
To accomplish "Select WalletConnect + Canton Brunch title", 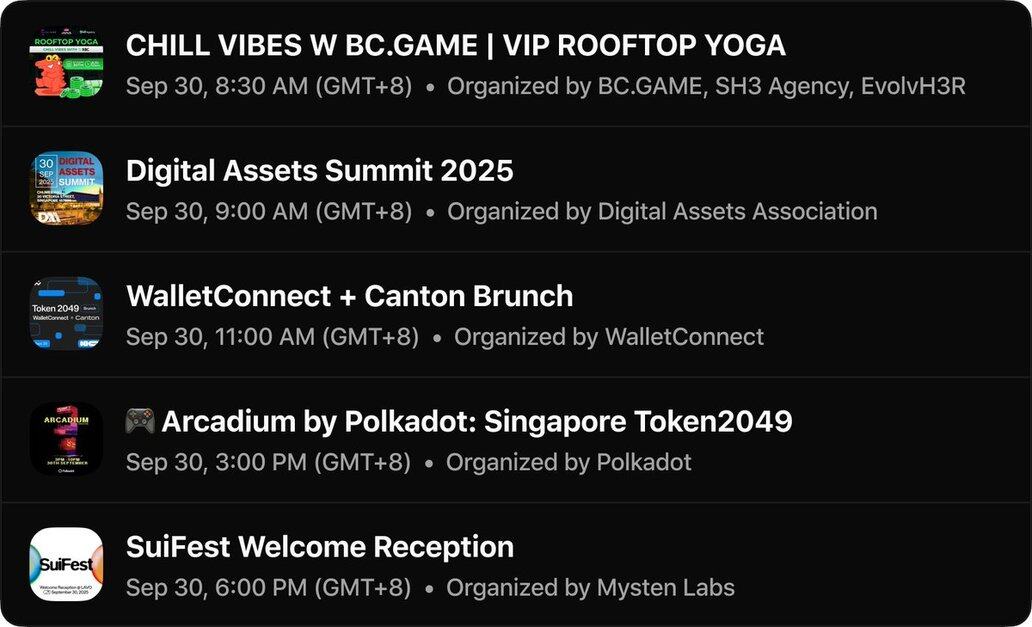I will point(349,296).
